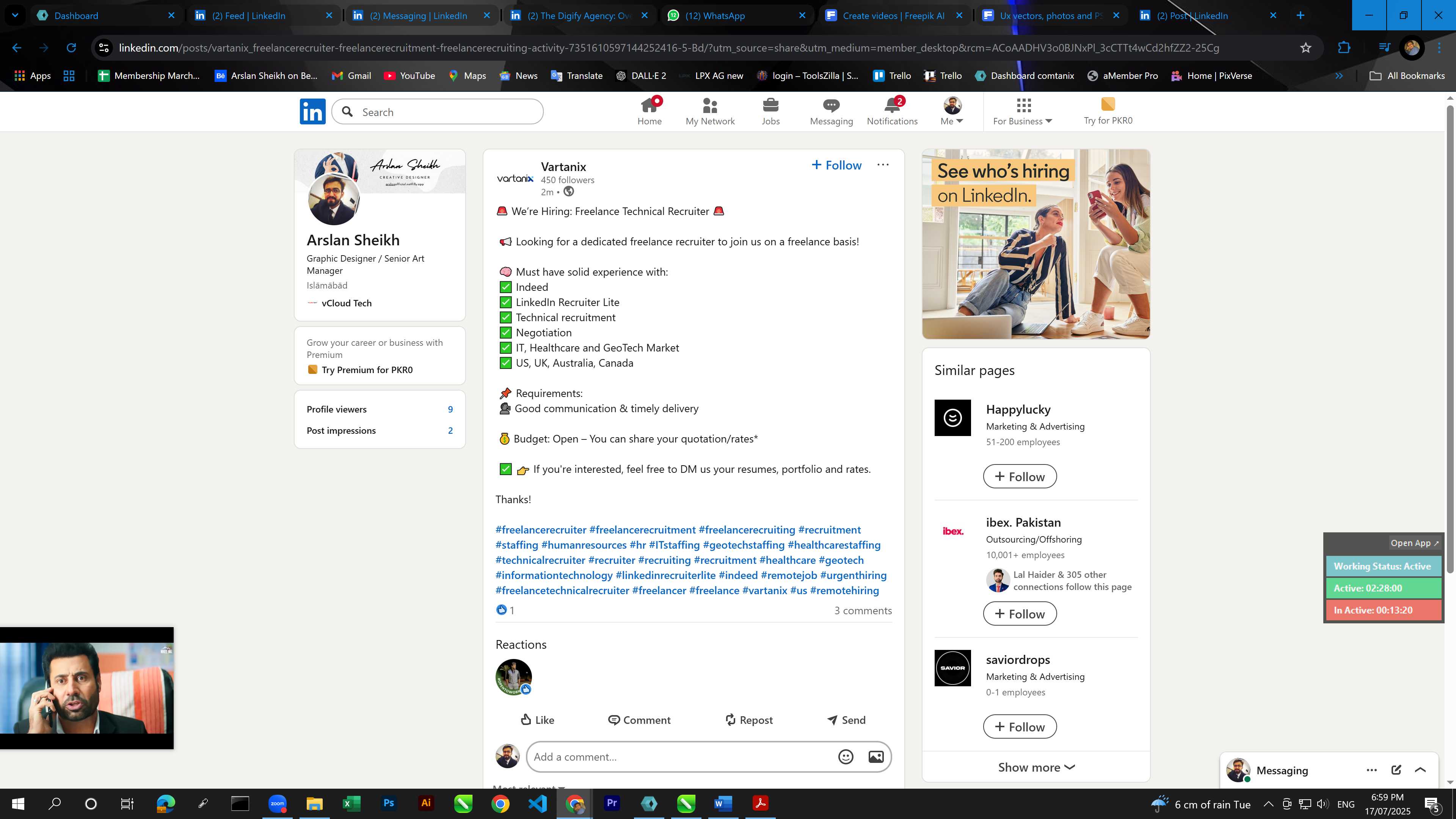The width and height of the screenshot is (1456, 819).
Task: Click the picture-in-picture video thumbnail
Action: point(86,688)
